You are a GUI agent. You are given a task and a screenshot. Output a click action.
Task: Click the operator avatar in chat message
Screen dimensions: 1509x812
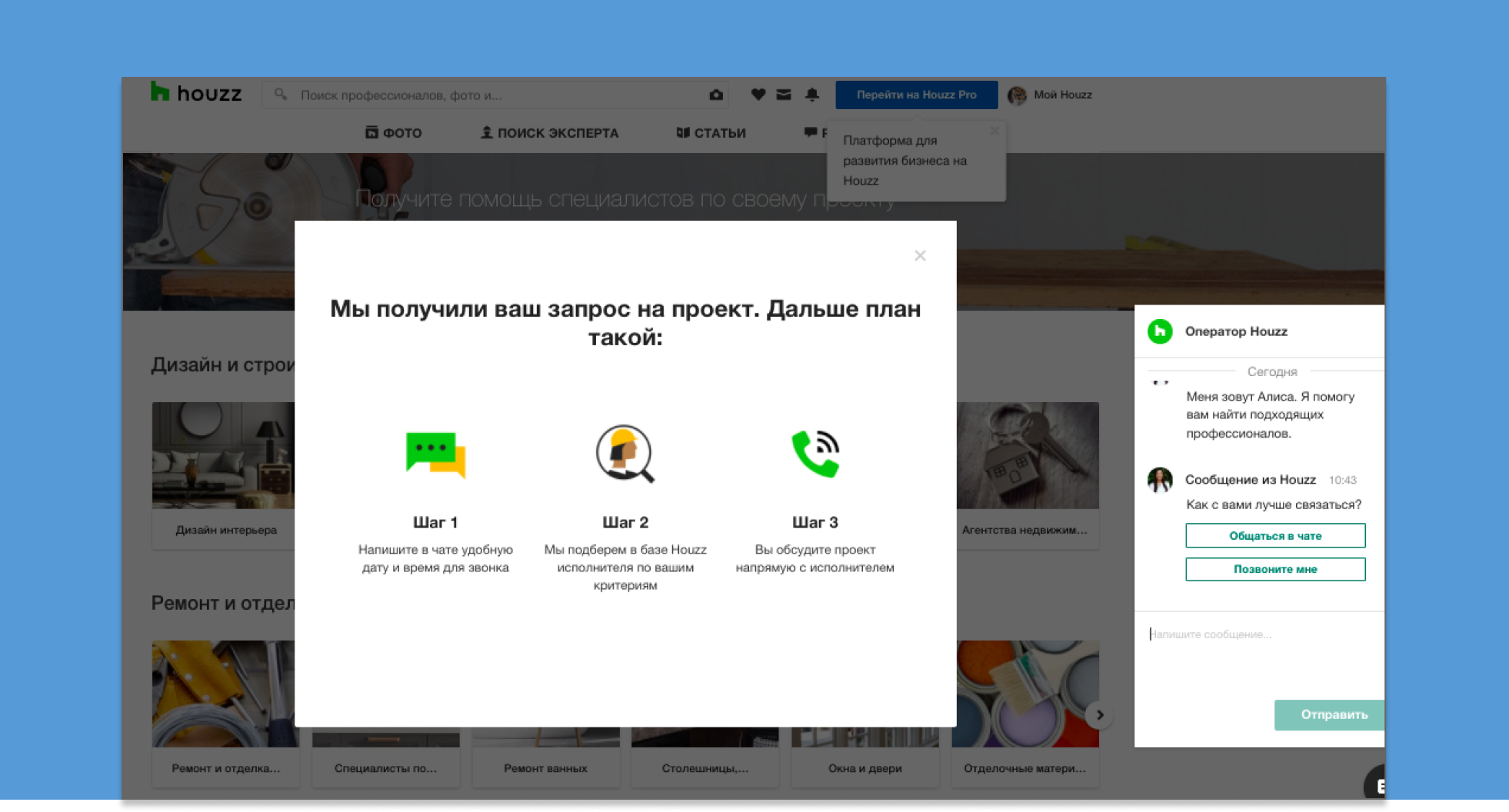(x=1160, y=480)
